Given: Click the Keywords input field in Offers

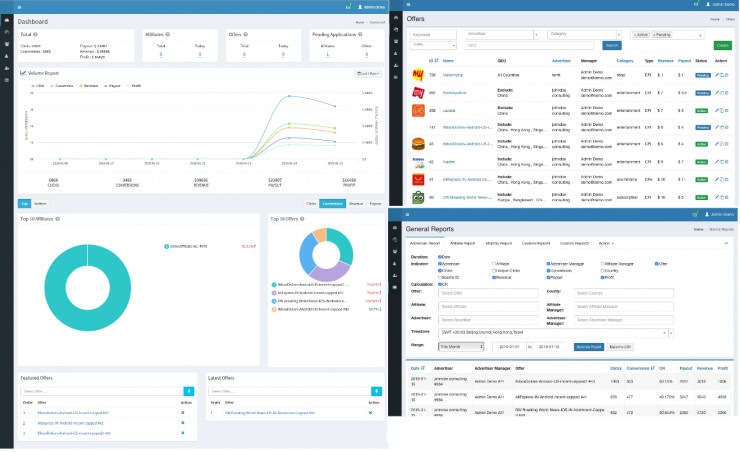Looking at the screenshot, I should [433, 34].
